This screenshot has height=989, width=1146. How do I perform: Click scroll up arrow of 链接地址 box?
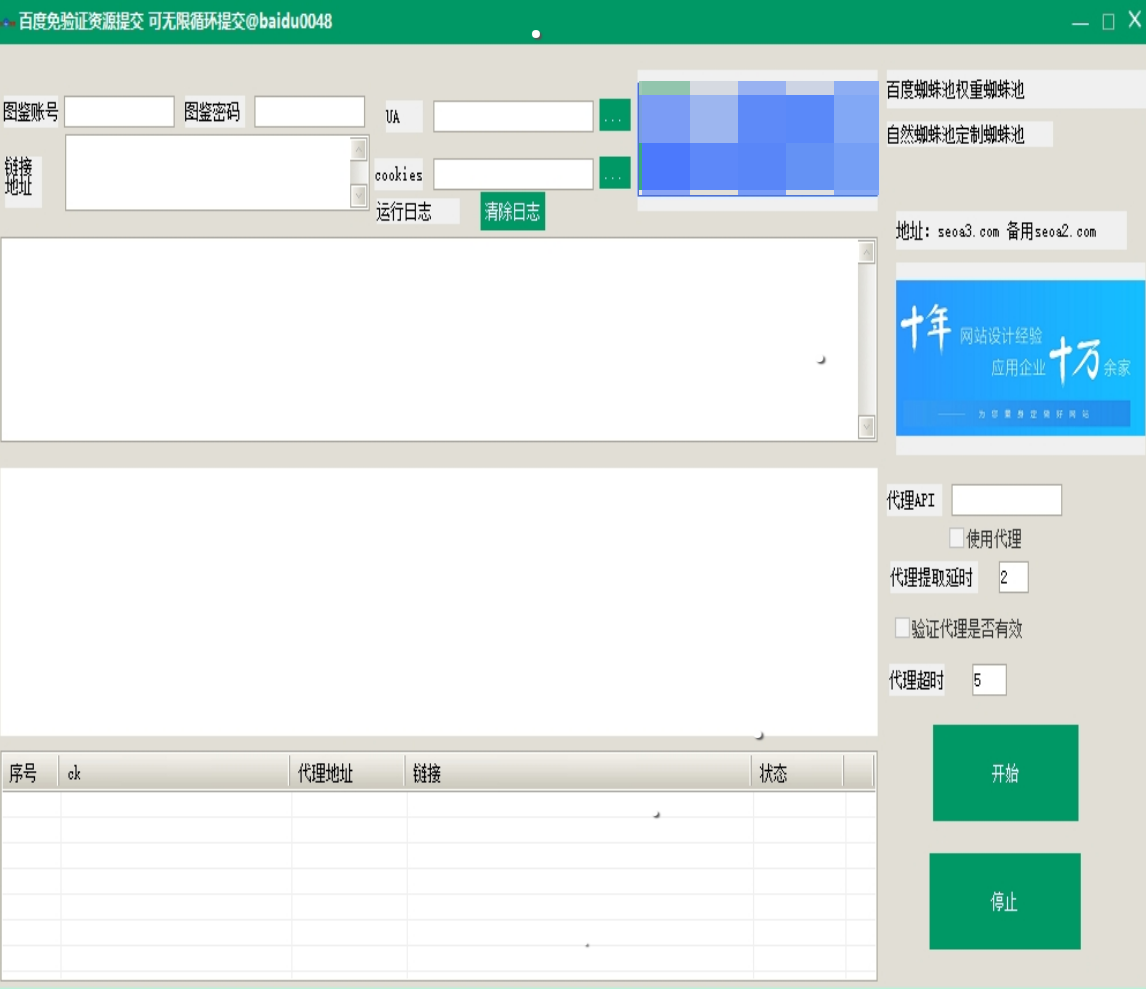[359, 149]
